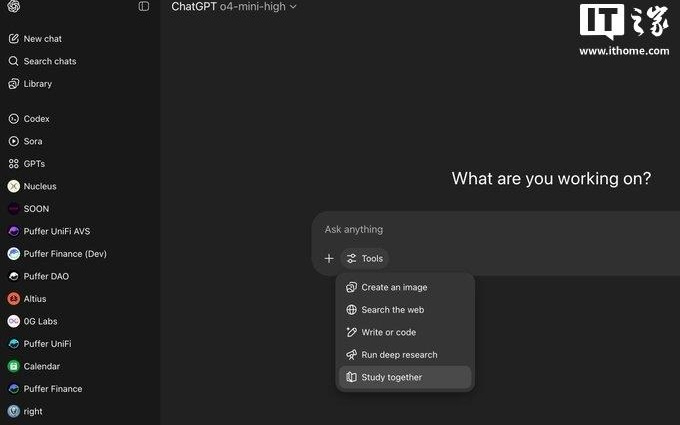Click the Search the web globe icon
This screenshot has width=680, height=425.
point(351,310)
